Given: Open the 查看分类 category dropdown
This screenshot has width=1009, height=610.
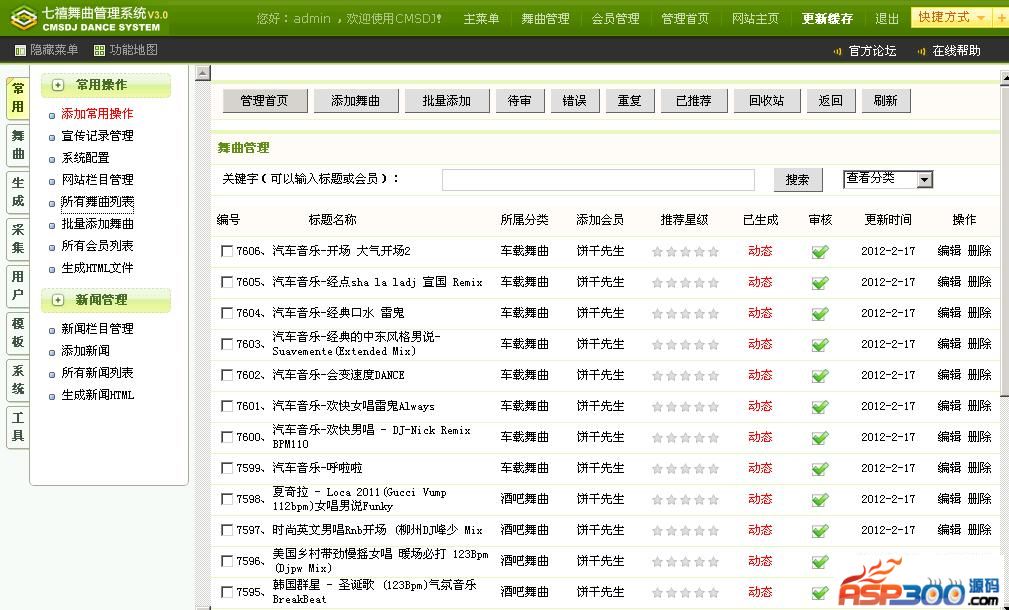Looking at the screenshot, I should 888,180.
